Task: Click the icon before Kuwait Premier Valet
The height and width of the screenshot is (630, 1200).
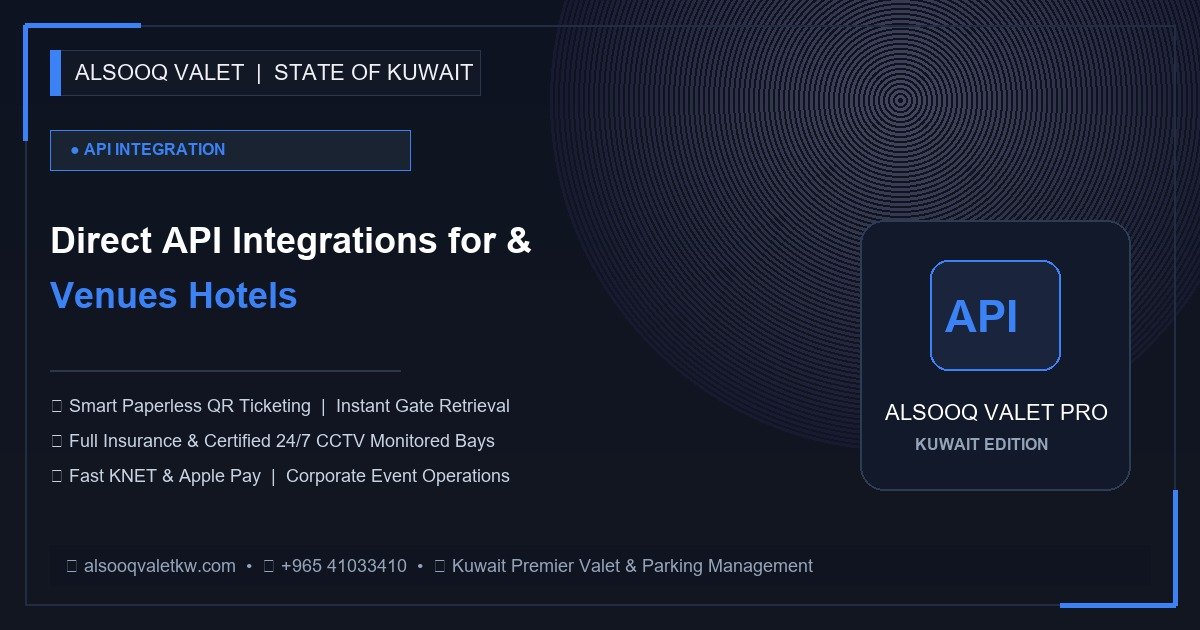Action: point(440,566)
